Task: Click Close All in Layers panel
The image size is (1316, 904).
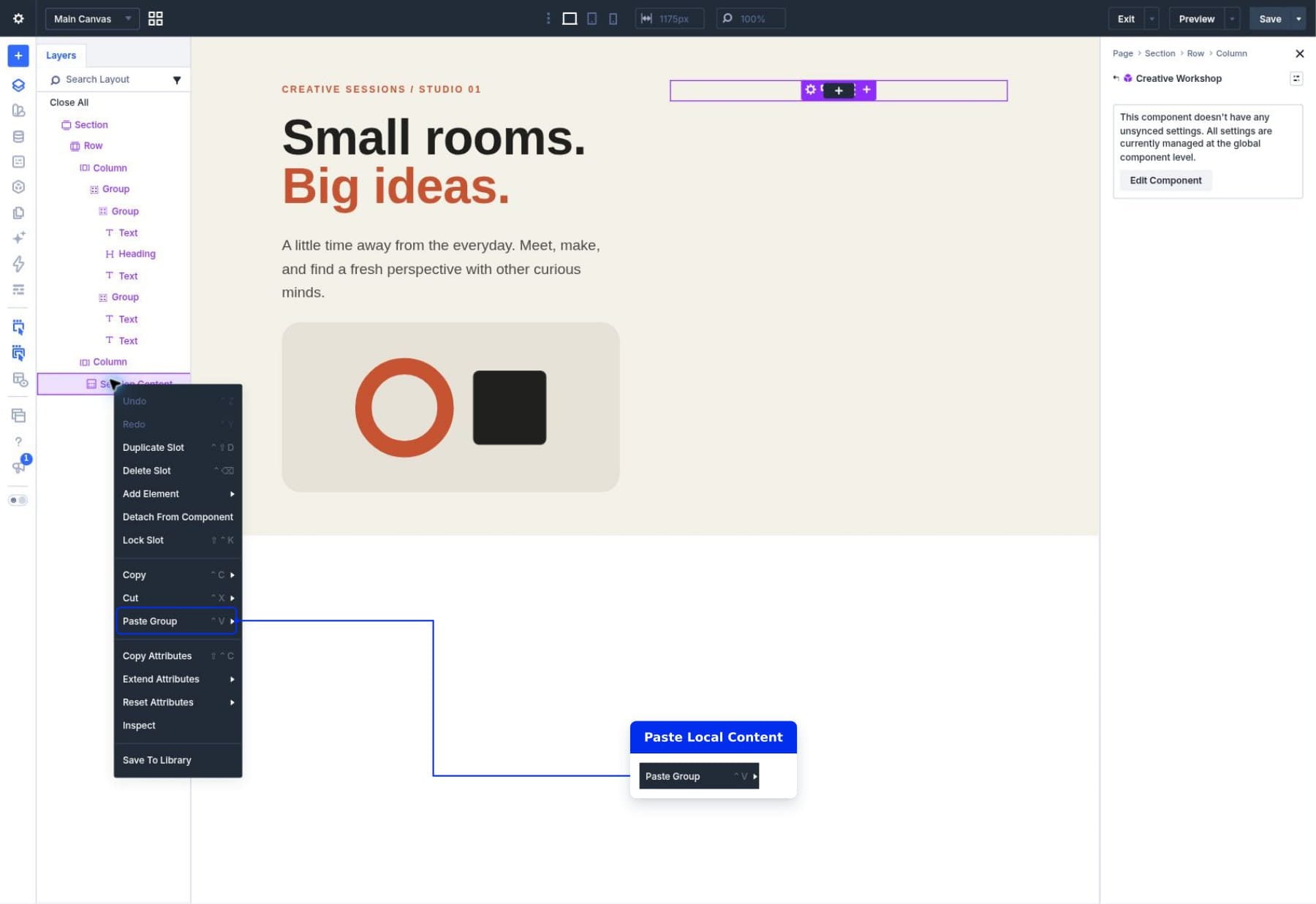Action: point(69,102)
